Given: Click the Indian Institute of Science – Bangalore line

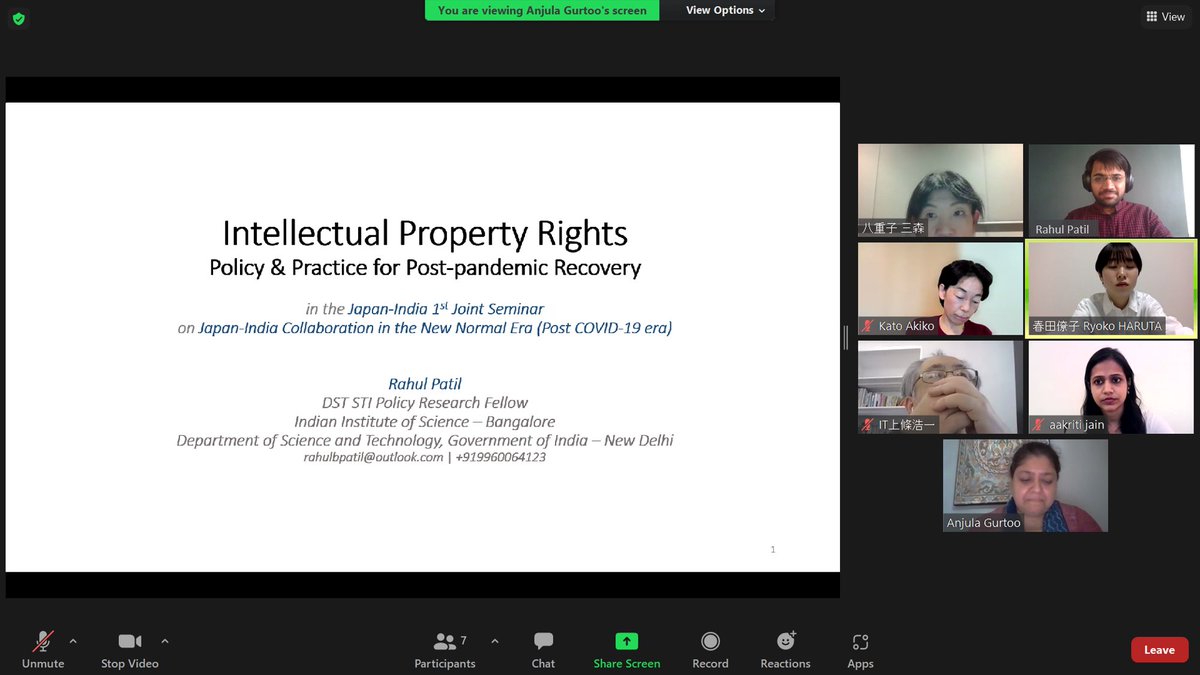Looking at the screenshot, I should tap(425, 422).
